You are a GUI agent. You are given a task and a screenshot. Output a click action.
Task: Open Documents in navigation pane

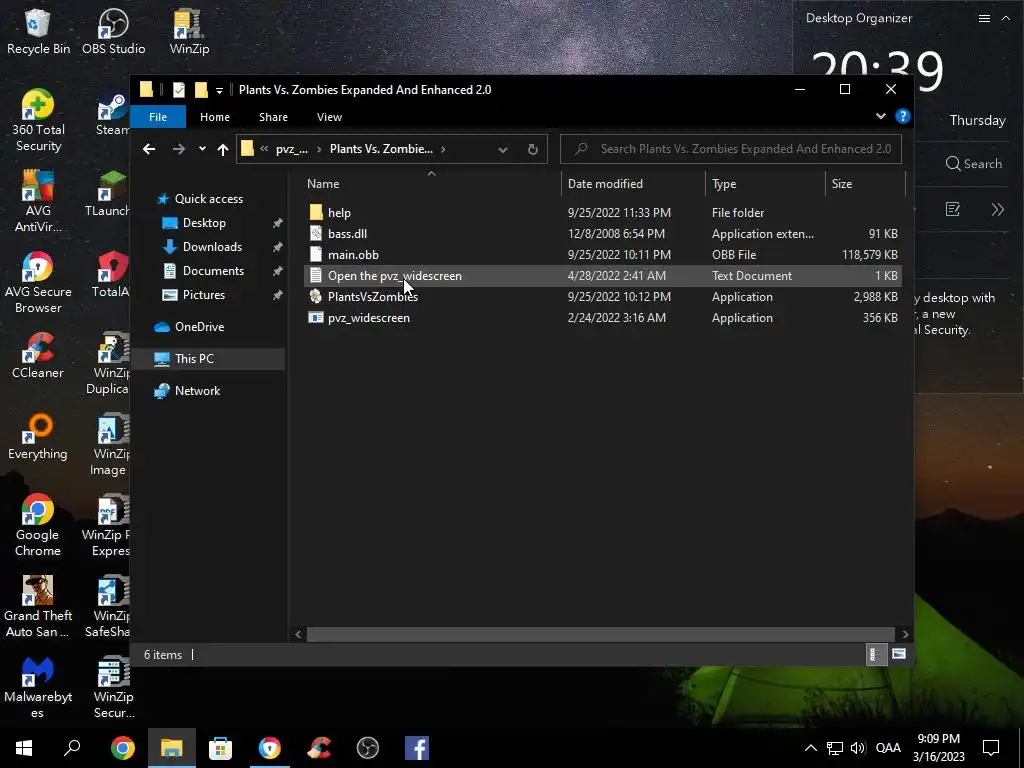[x=213, y=270]
